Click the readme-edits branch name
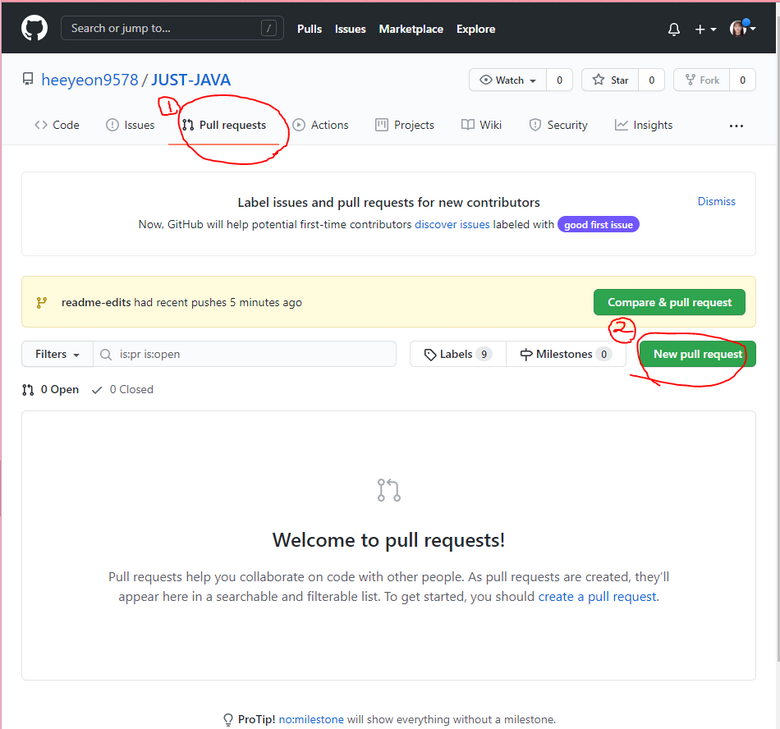Screen dimensions: 780x729 click(x=96, y=302)
